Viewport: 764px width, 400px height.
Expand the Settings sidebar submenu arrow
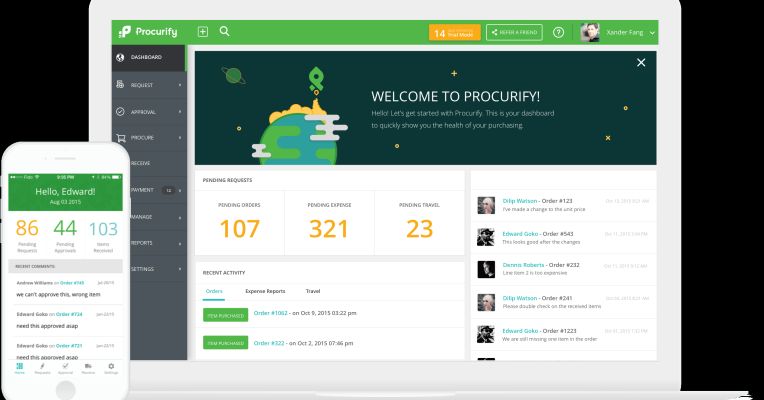(180, 269)
